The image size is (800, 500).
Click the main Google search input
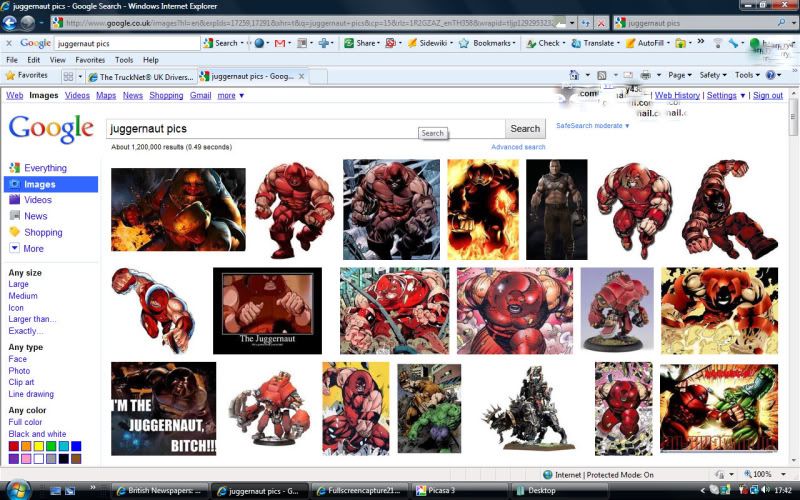pyautogui.click(x=305, y=129)
